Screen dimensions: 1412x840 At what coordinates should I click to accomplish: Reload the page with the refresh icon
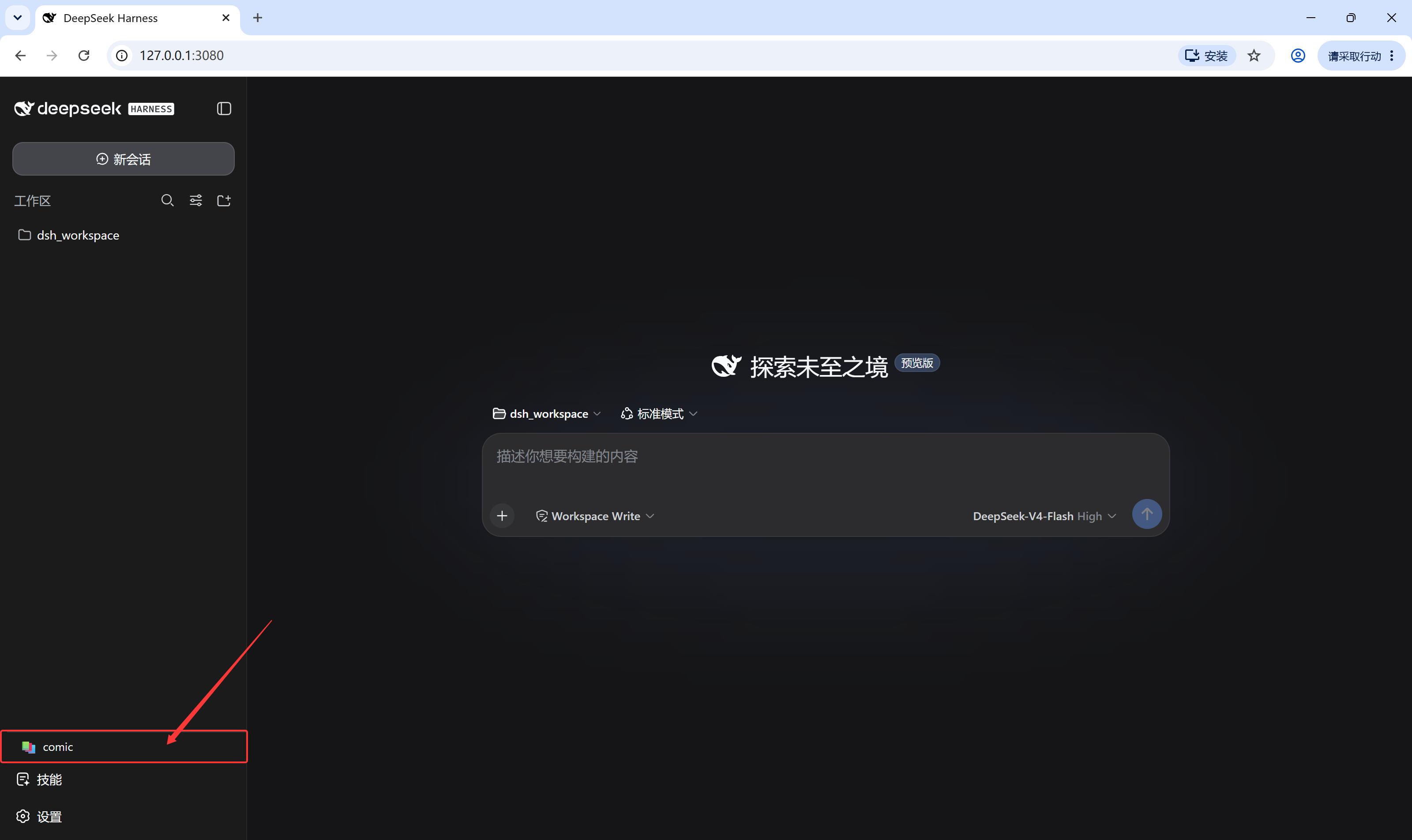click(84, 56)
